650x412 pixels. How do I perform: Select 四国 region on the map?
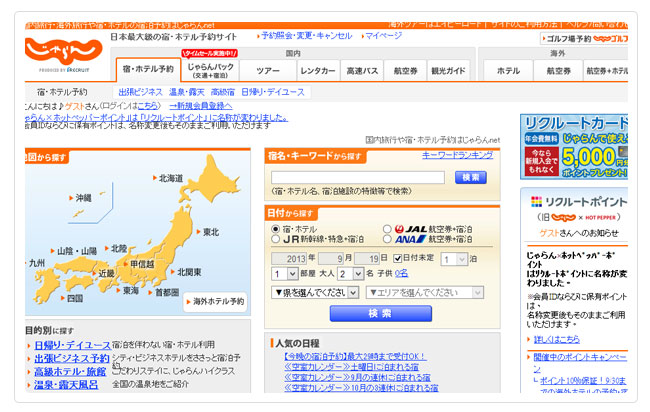tap(72, 298)
